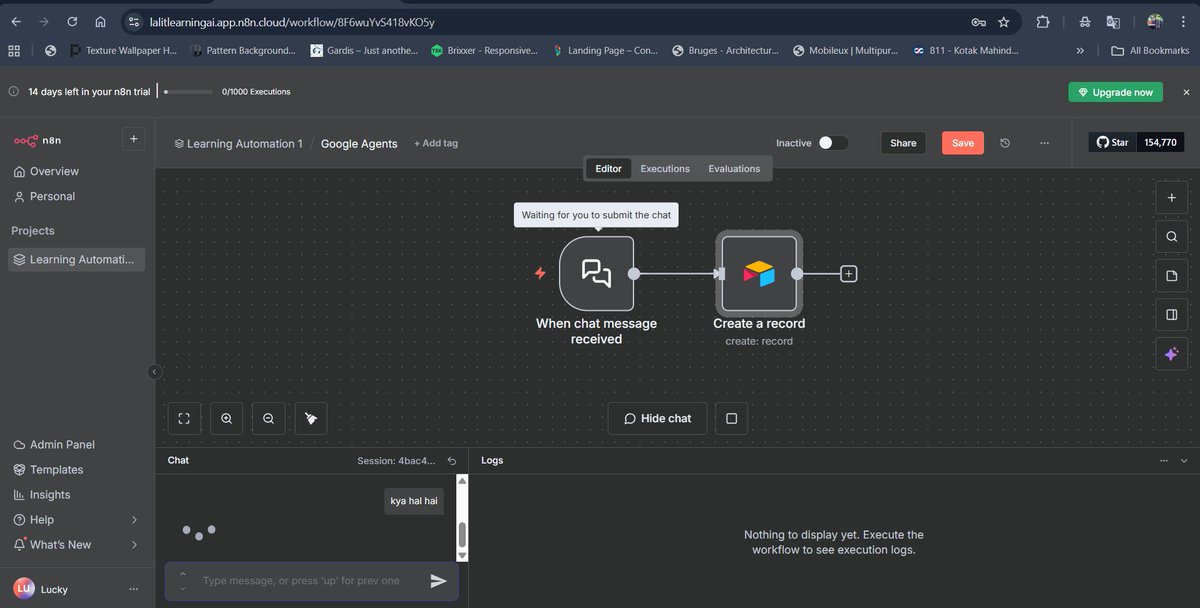Switch to the Evaluations tab
The height and width of the screenshot is (608, 1200).
point(734,169)
